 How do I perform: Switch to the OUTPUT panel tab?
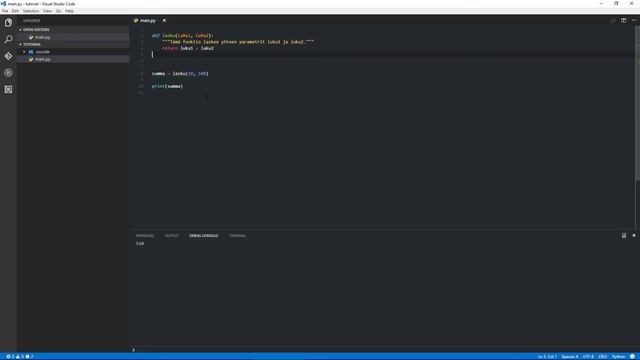[x=171, y=236]
